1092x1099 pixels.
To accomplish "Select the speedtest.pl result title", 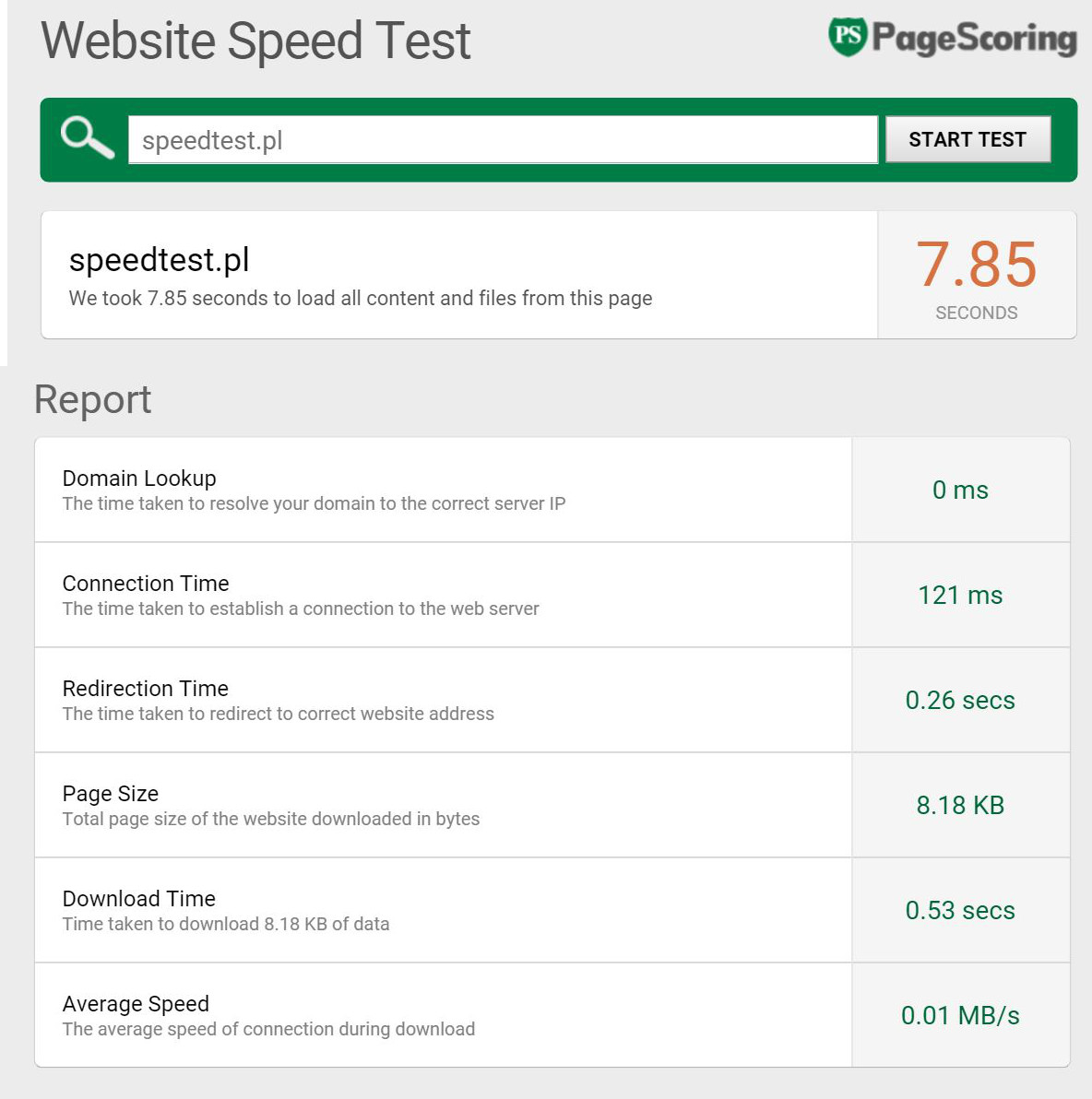I will click(160, 260).
